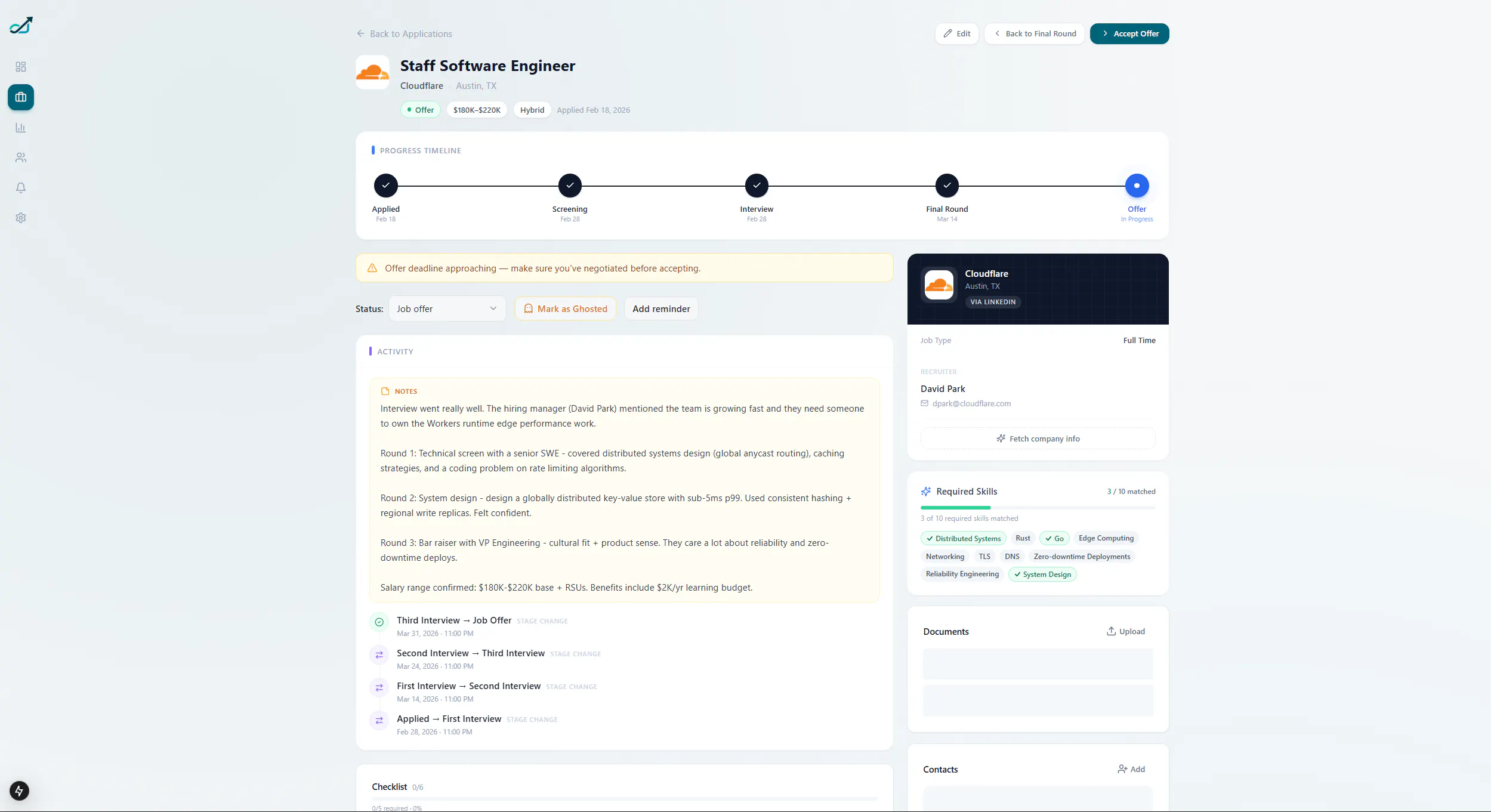Click the Staff Software Engineer job title
1491x812 pixels.
click(487, 66)
